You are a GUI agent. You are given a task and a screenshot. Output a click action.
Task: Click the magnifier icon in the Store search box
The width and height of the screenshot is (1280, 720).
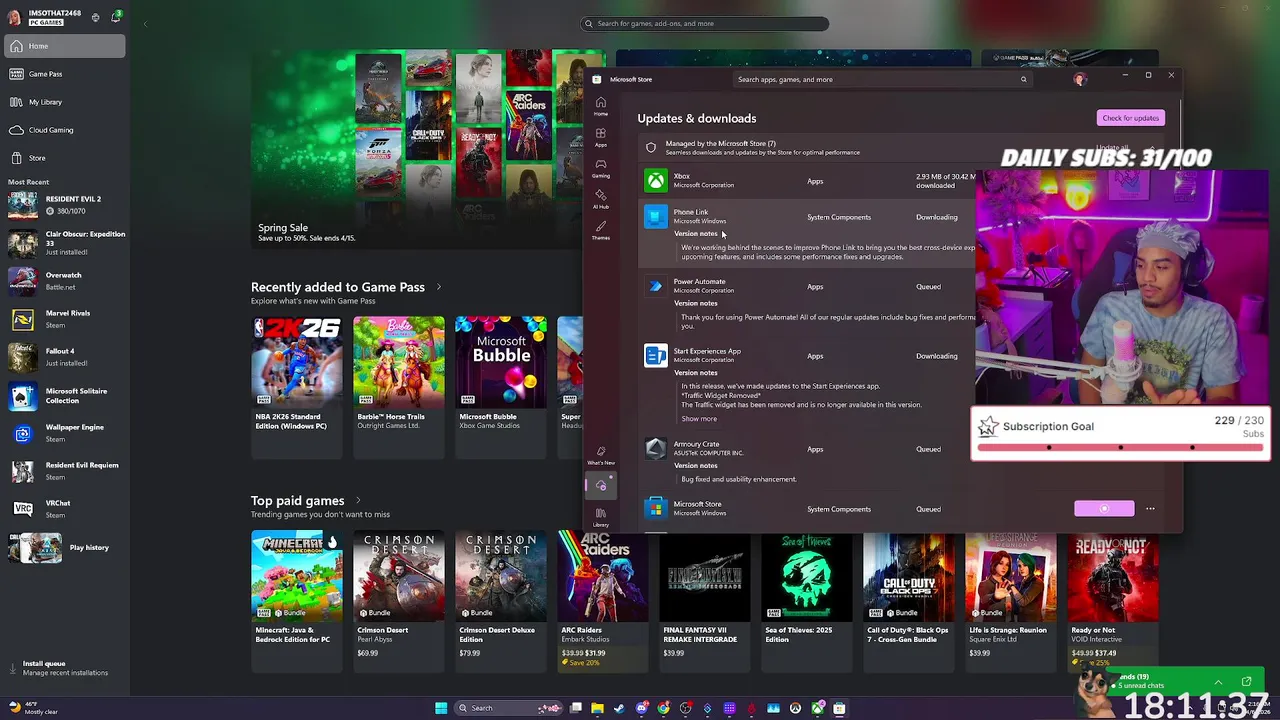pos(1023,79)
